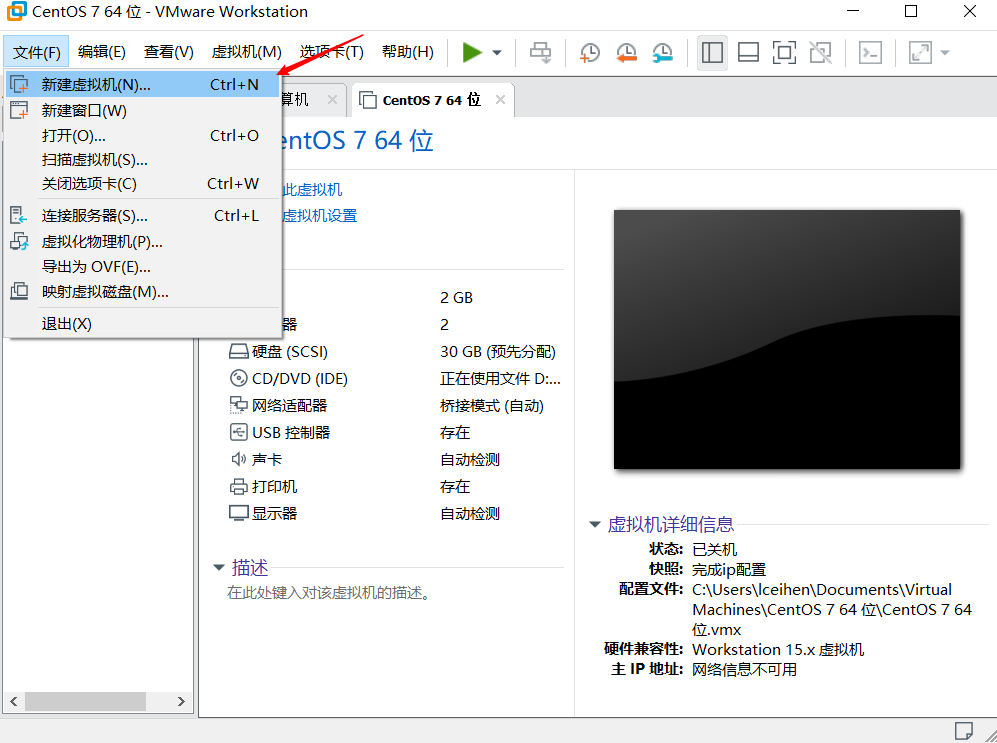Choose 导出为 OVF(E)... menu item
Screen dimensions: 997x743
tap(144, 266)
